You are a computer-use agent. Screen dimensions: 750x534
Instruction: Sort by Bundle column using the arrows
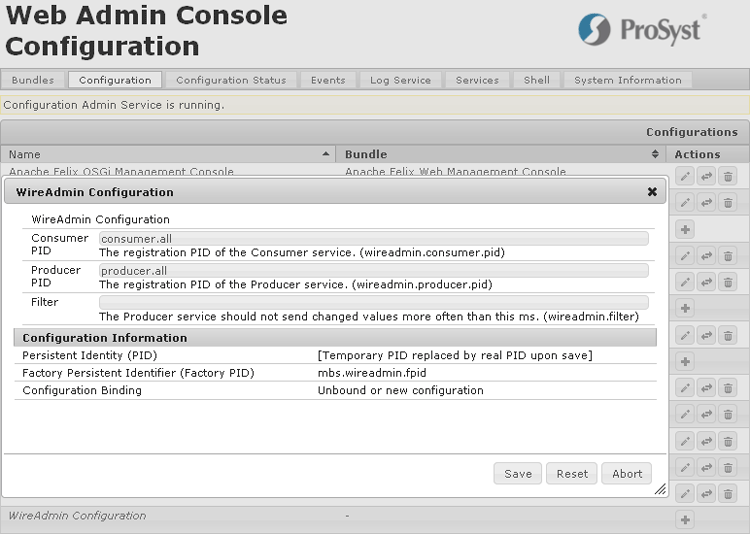point(656,154)
